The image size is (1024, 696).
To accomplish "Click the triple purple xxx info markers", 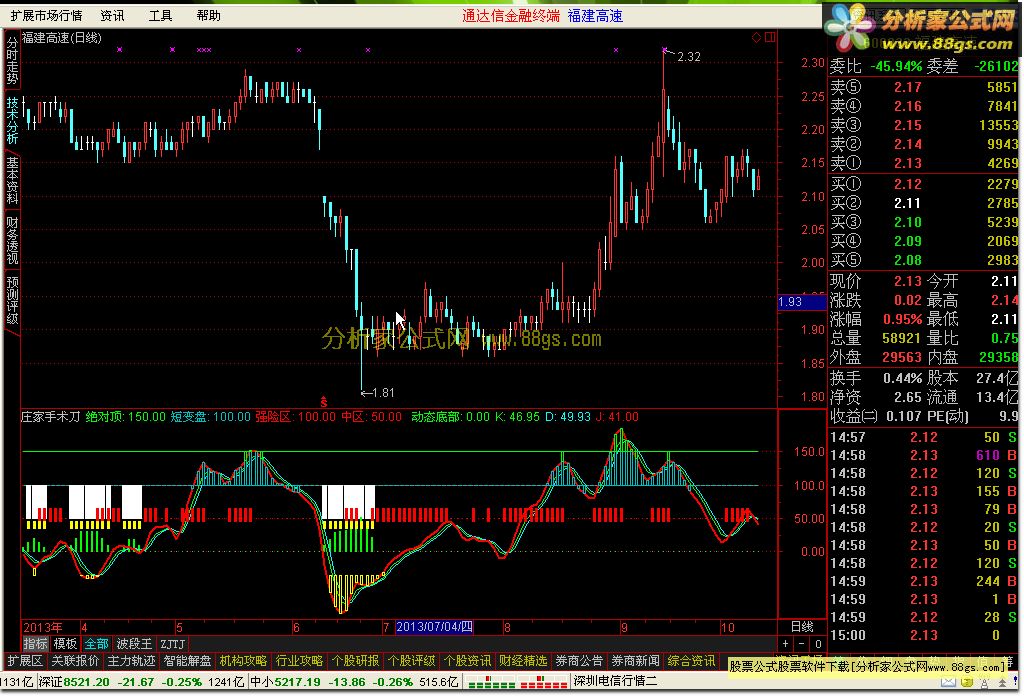I will pyautogui.click(x=204, y=50).
